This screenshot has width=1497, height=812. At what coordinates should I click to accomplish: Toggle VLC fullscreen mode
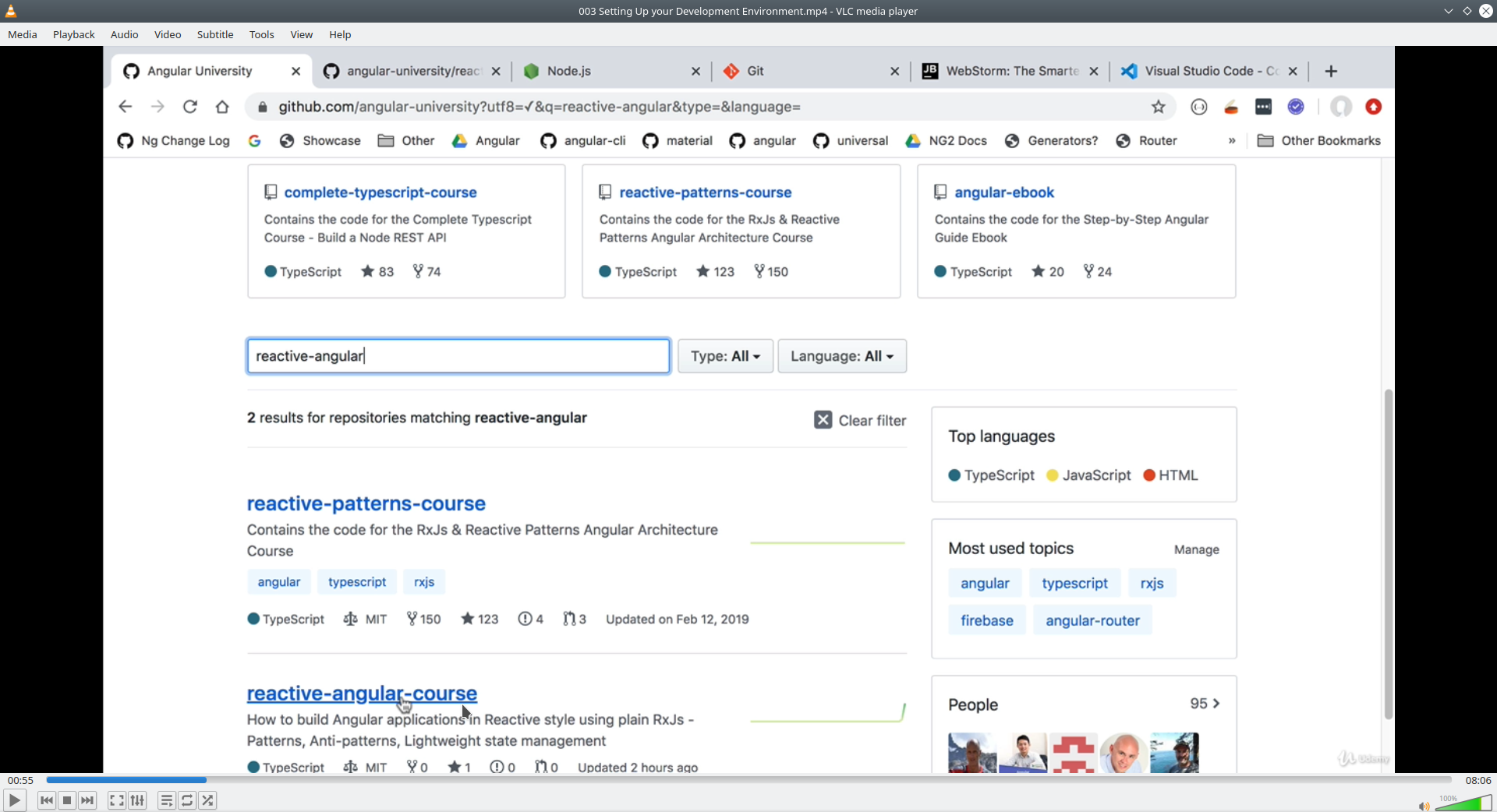[x=117, y=800]
